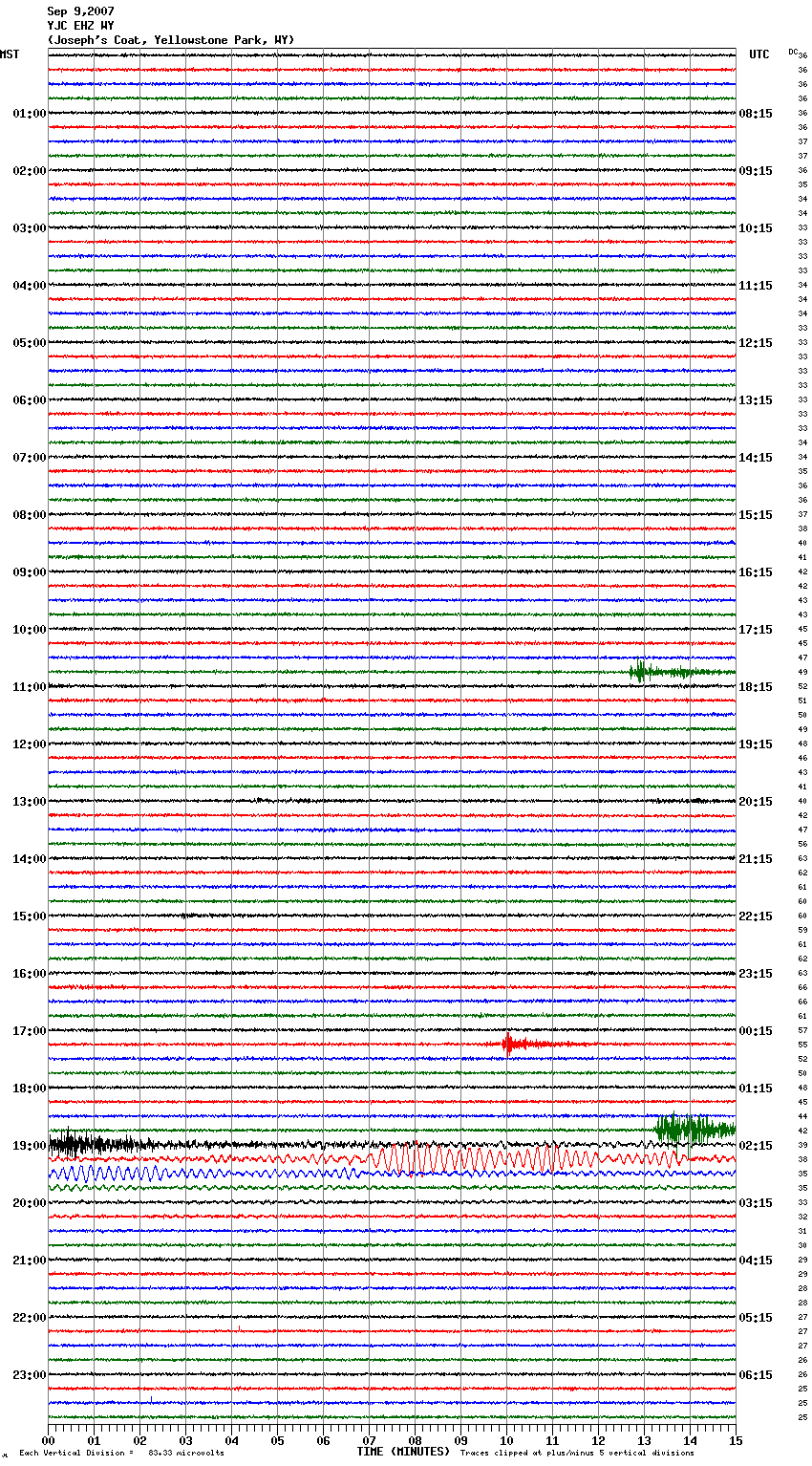Screen dimensions: 812x1466
Task: Click the 'DC' column header
Action: (x=793, y=52)
